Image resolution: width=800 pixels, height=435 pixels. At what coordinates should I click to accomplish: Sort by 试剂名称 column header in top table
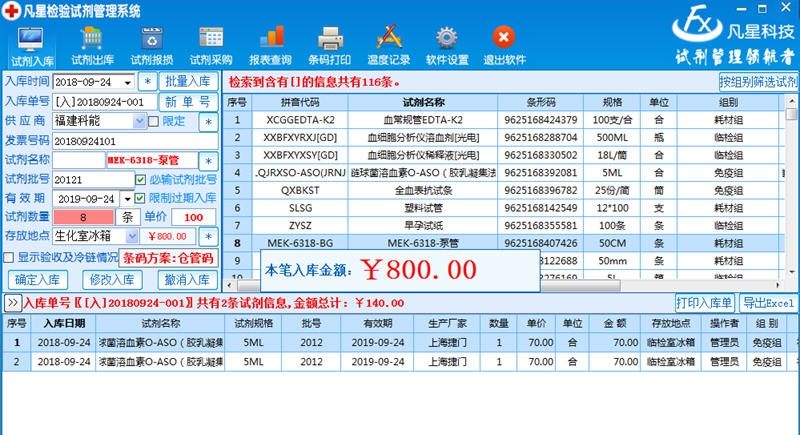[423, 103]
